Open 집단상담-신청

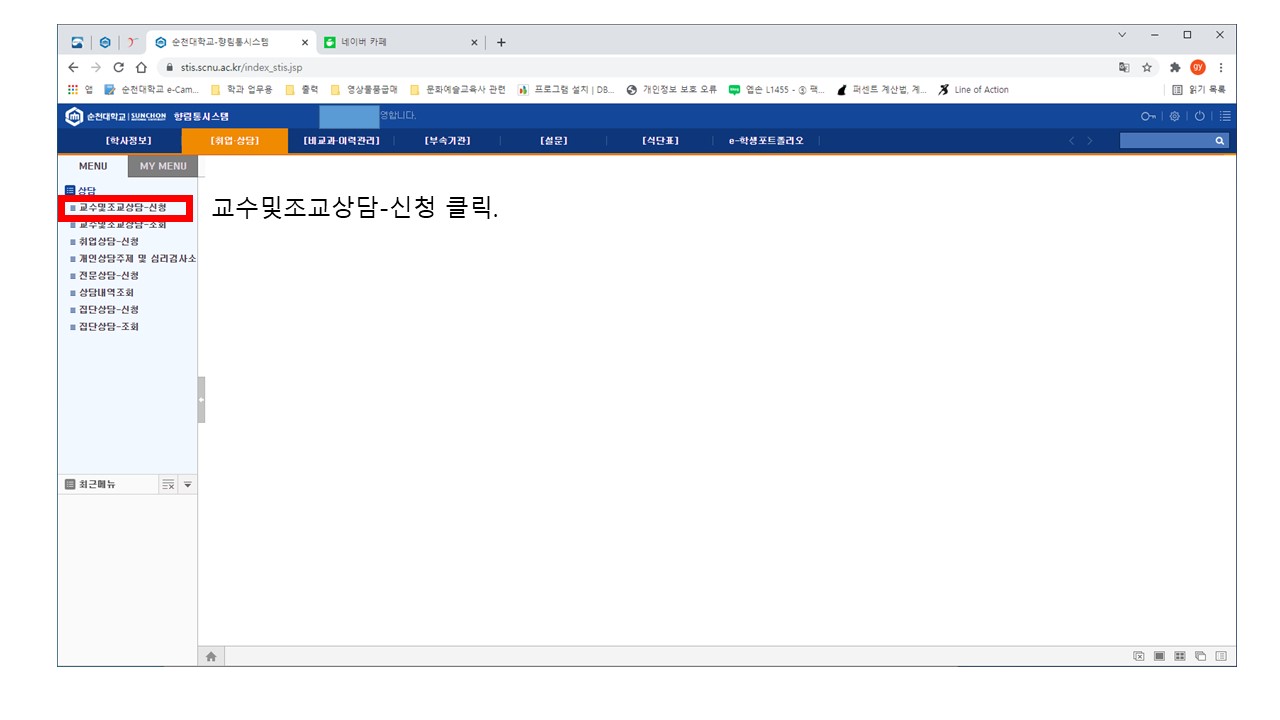(x=109, y=309)
